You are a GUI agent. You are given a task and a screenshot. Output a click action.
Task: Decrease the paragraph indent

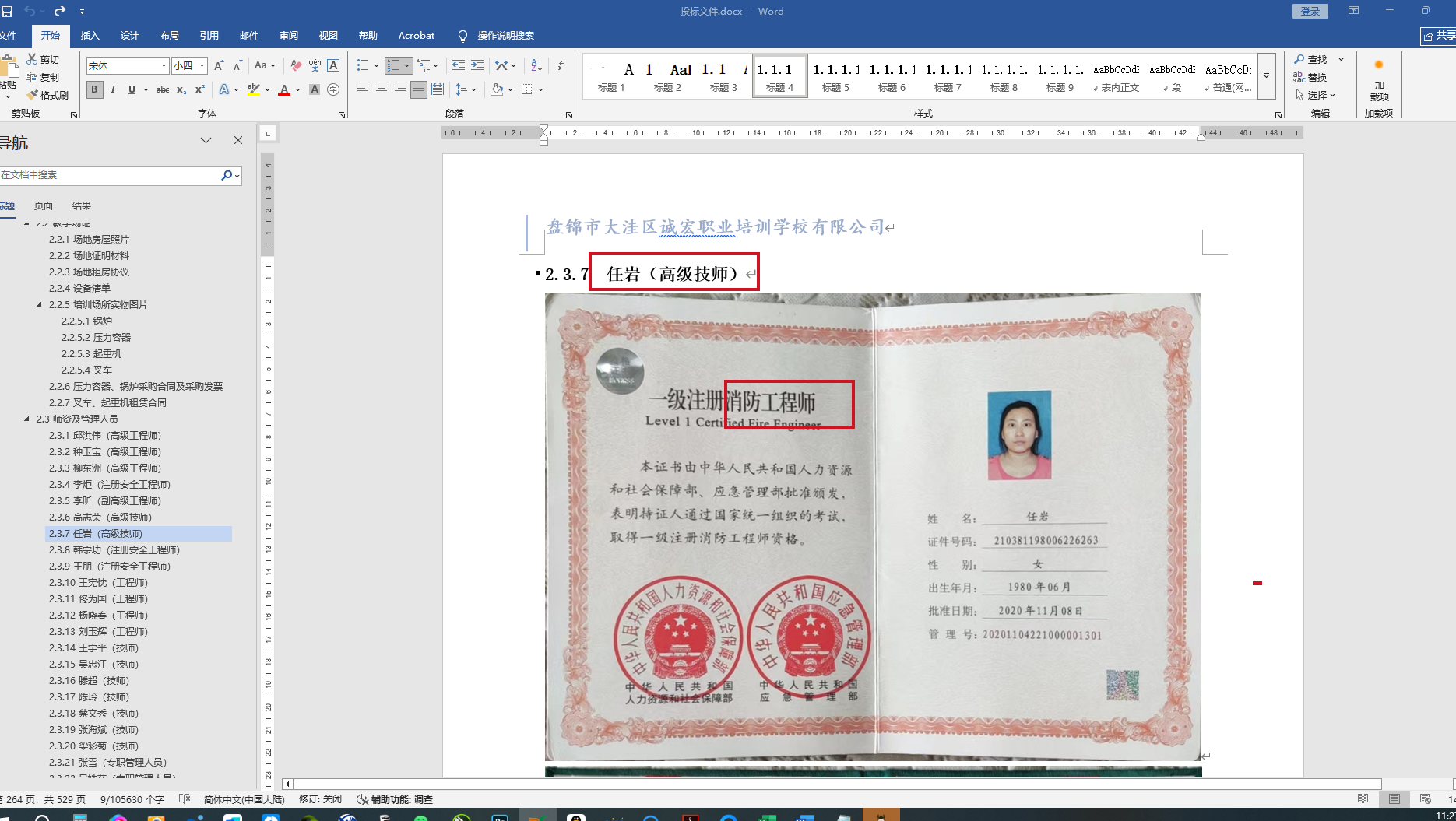(459, 66)
